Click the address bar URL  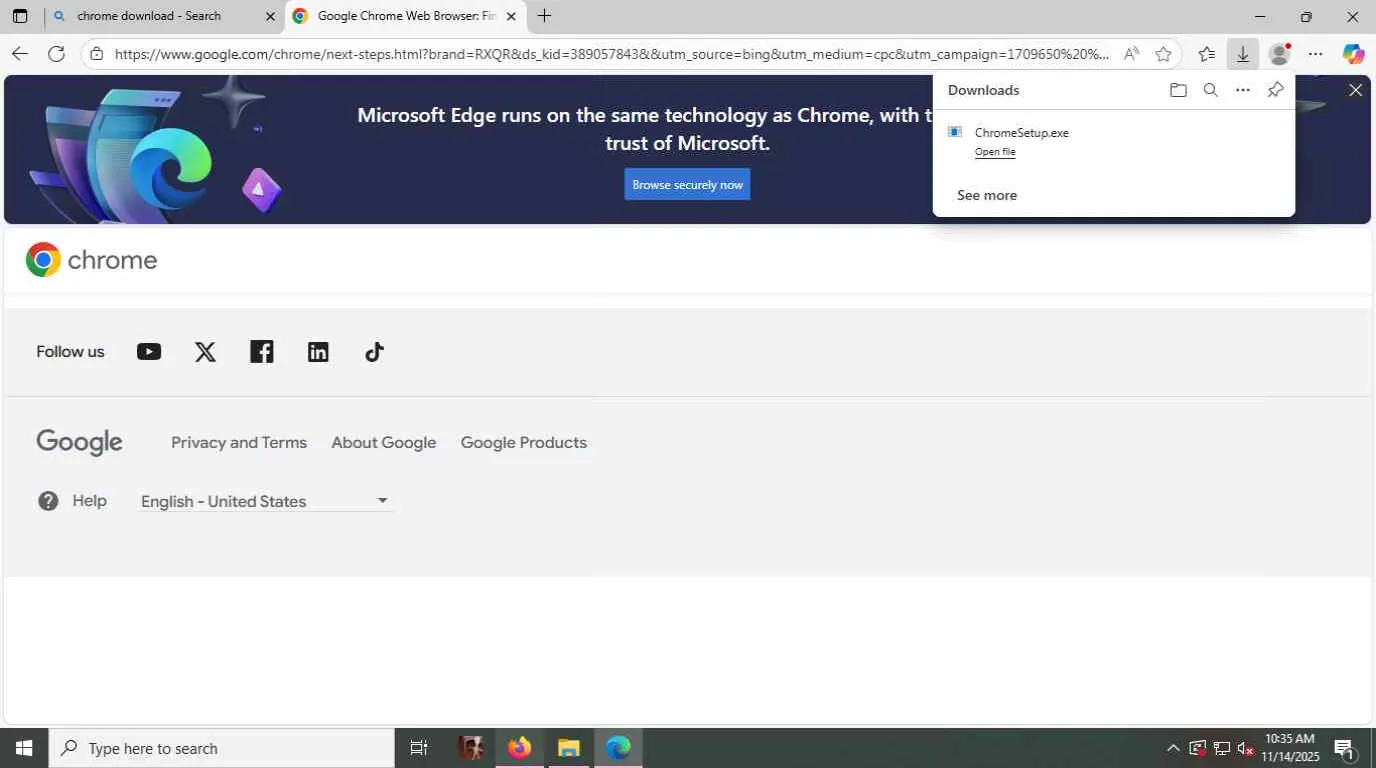click(x=611, y=54)
